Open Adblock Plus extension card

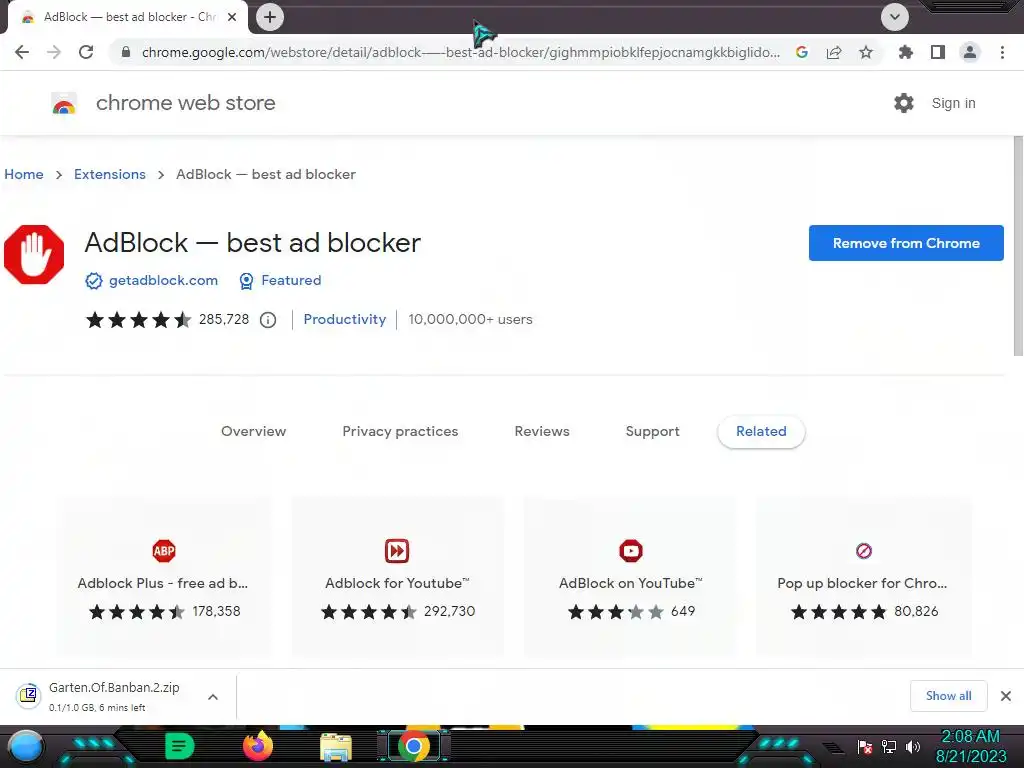click(x=163, y=577)
